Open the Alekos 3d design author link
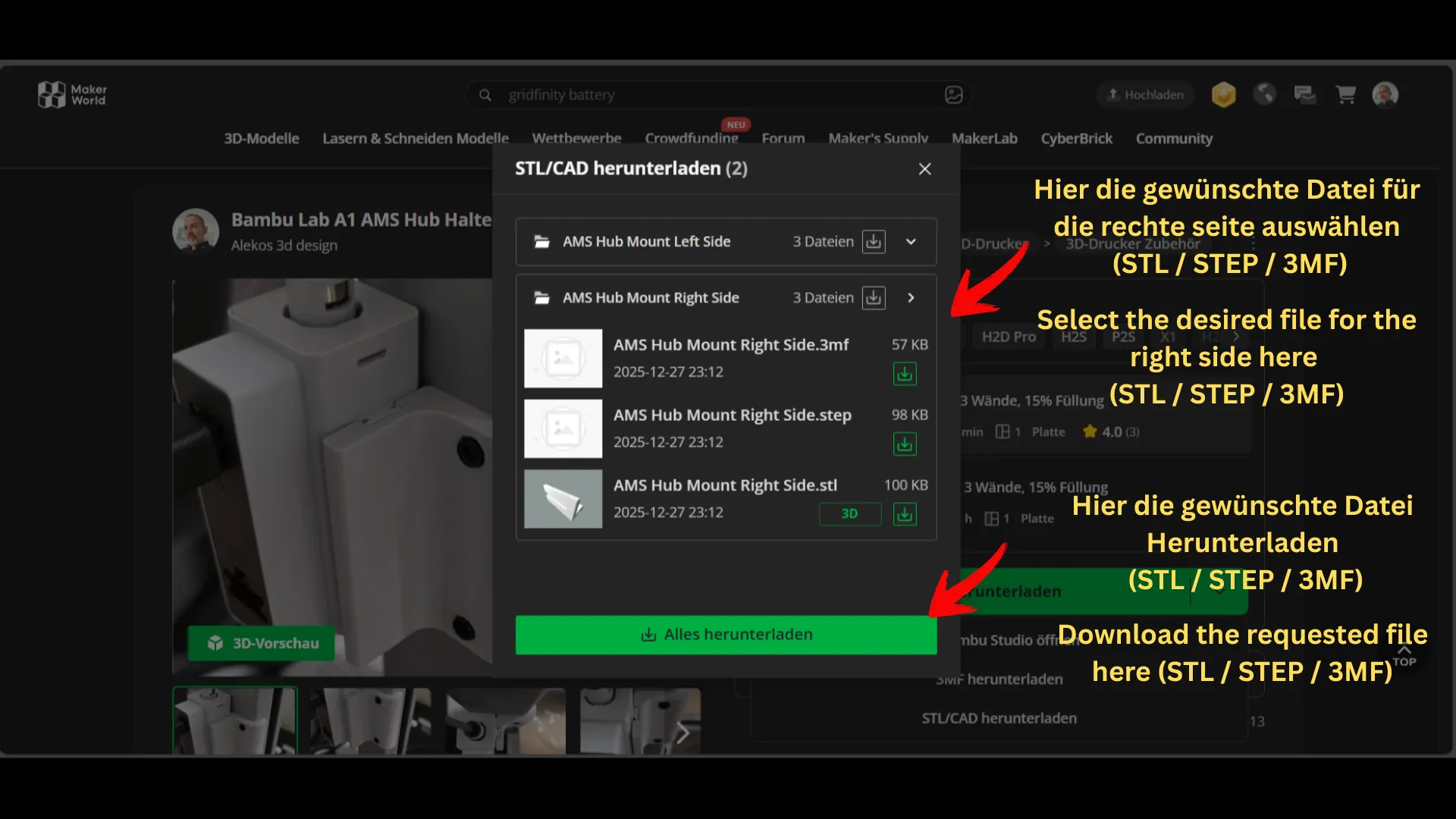Viewport: 1456px width, 819px height. (x=284, y=246)
